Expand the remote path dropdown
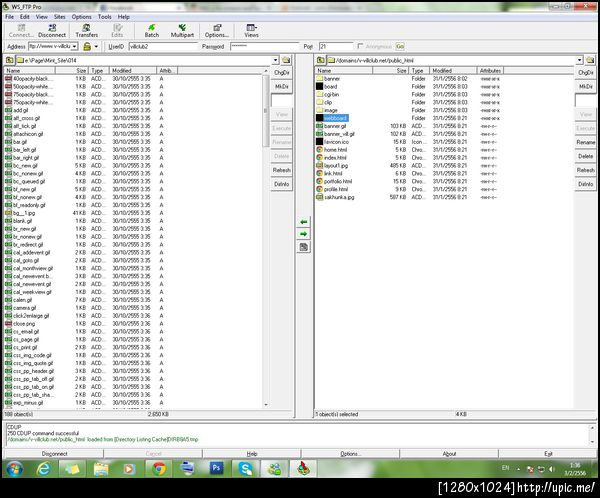The width and height of the screenshot is (600, 498). (x=580, y=60)
